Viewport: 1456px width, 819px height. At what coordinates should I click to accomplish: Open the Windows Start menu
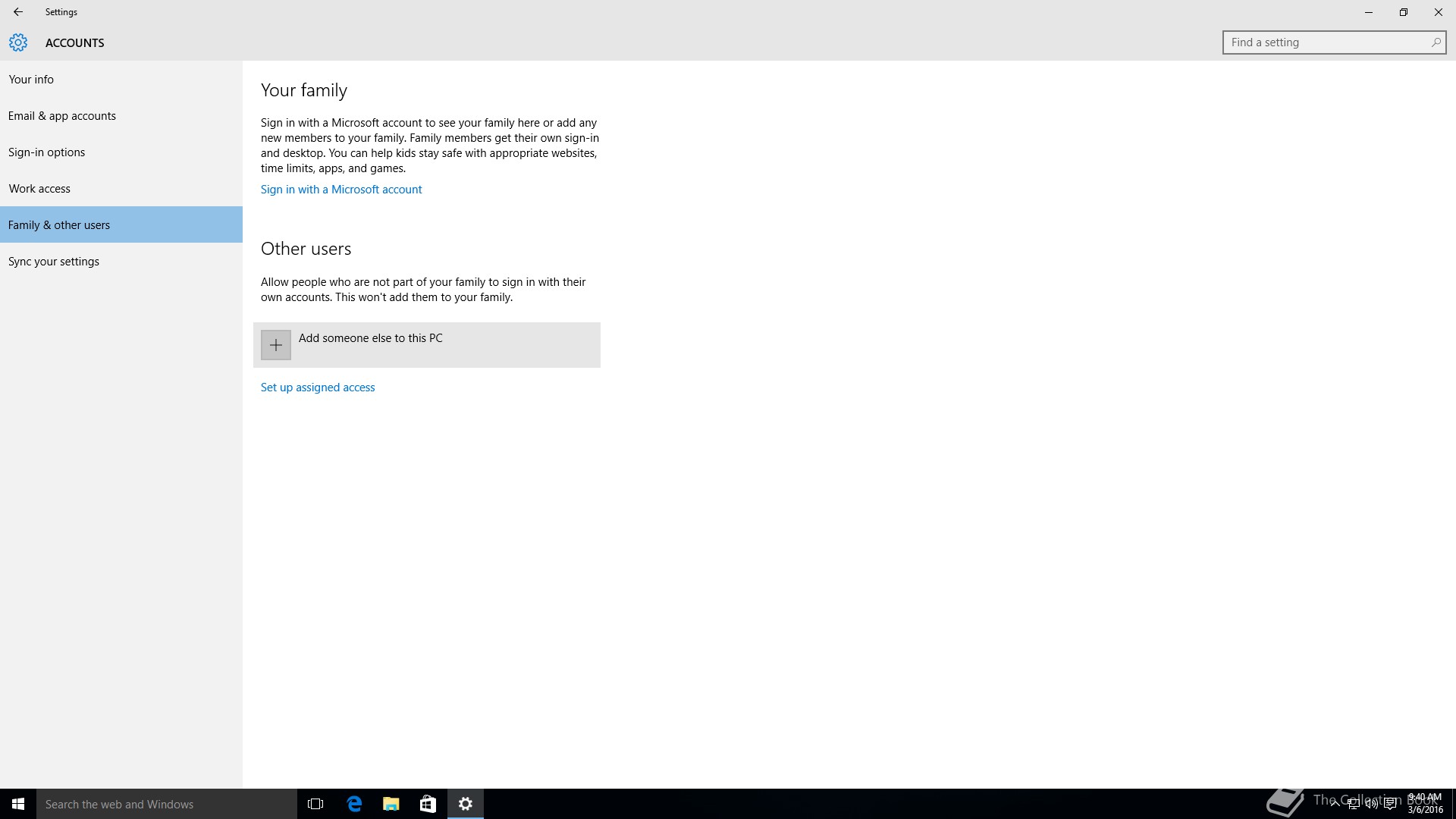(18, 804)
